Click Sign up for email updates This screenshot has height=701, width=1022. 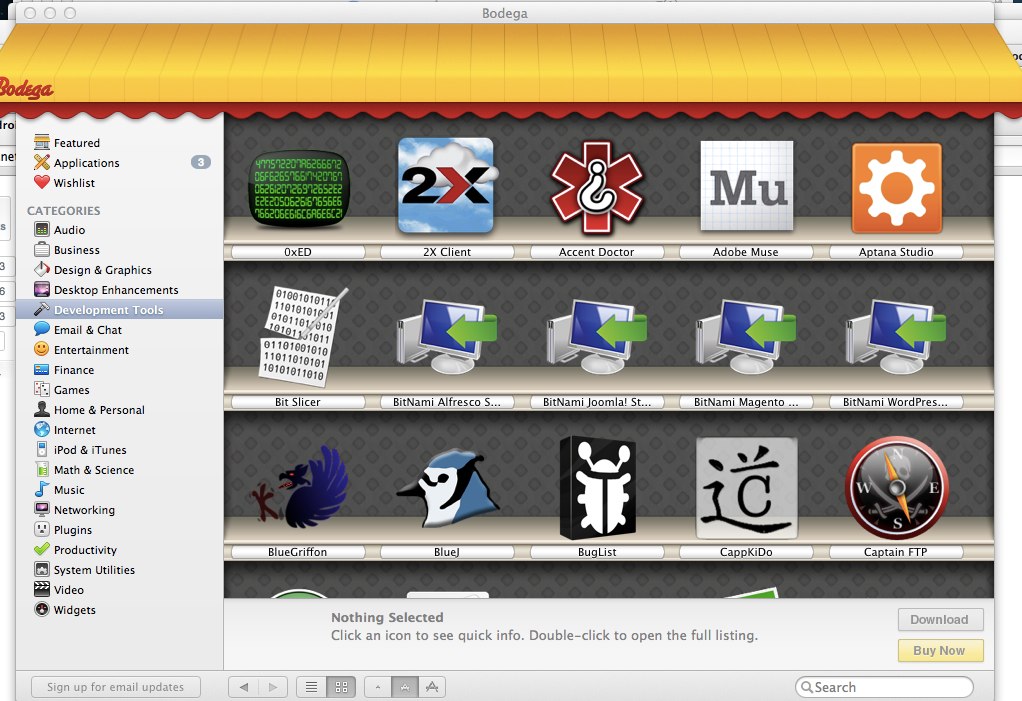(115, 687)
